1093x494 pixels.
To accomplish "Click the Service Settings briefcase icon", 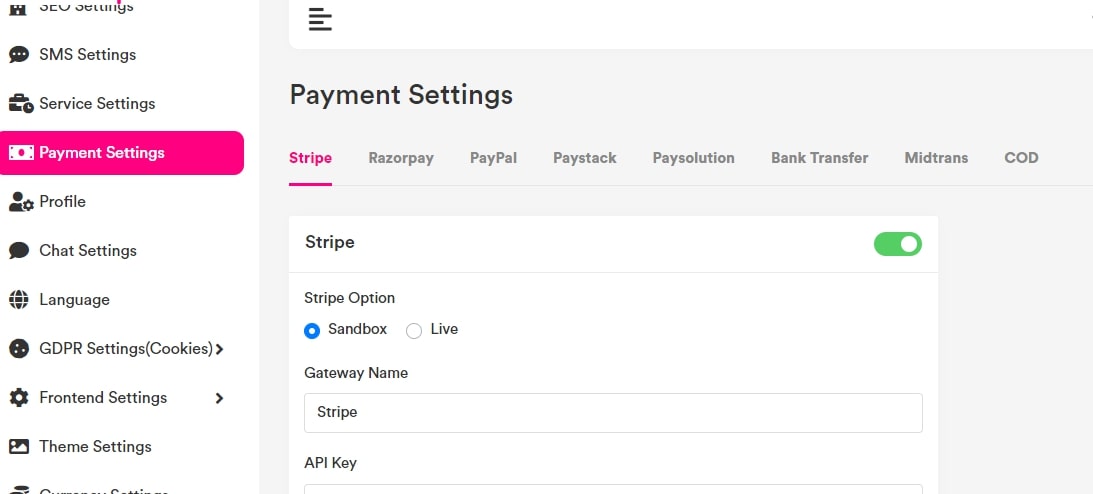I will (x=20, y=103).
